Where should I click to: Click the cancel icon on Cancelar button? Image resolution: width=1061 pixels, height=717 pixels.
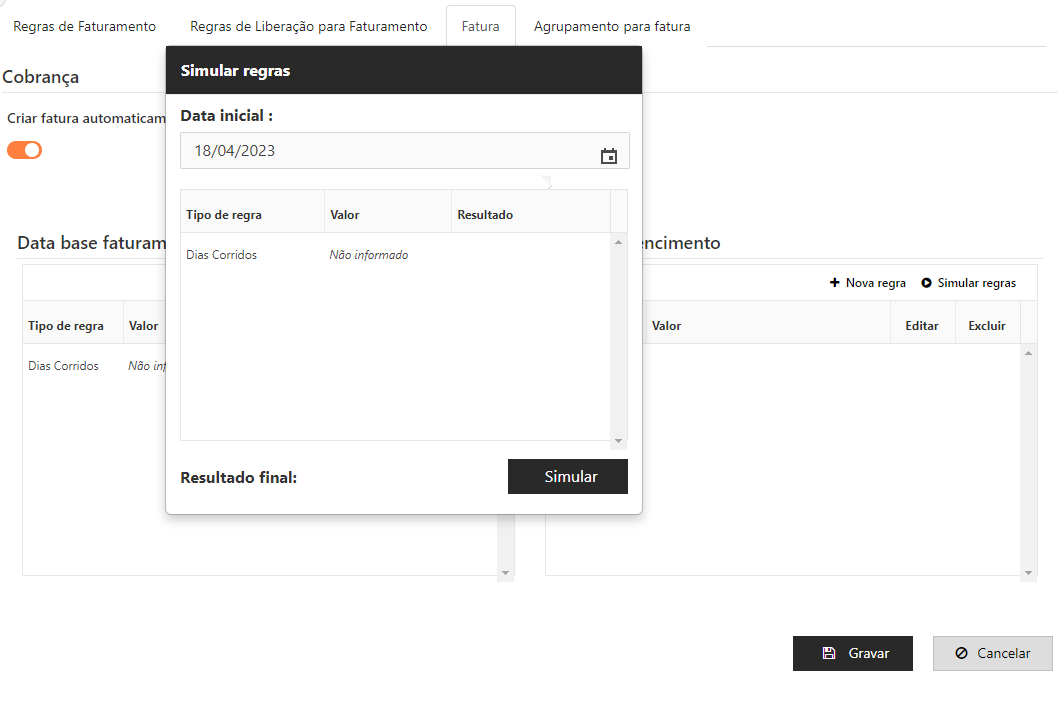[961, 653]
